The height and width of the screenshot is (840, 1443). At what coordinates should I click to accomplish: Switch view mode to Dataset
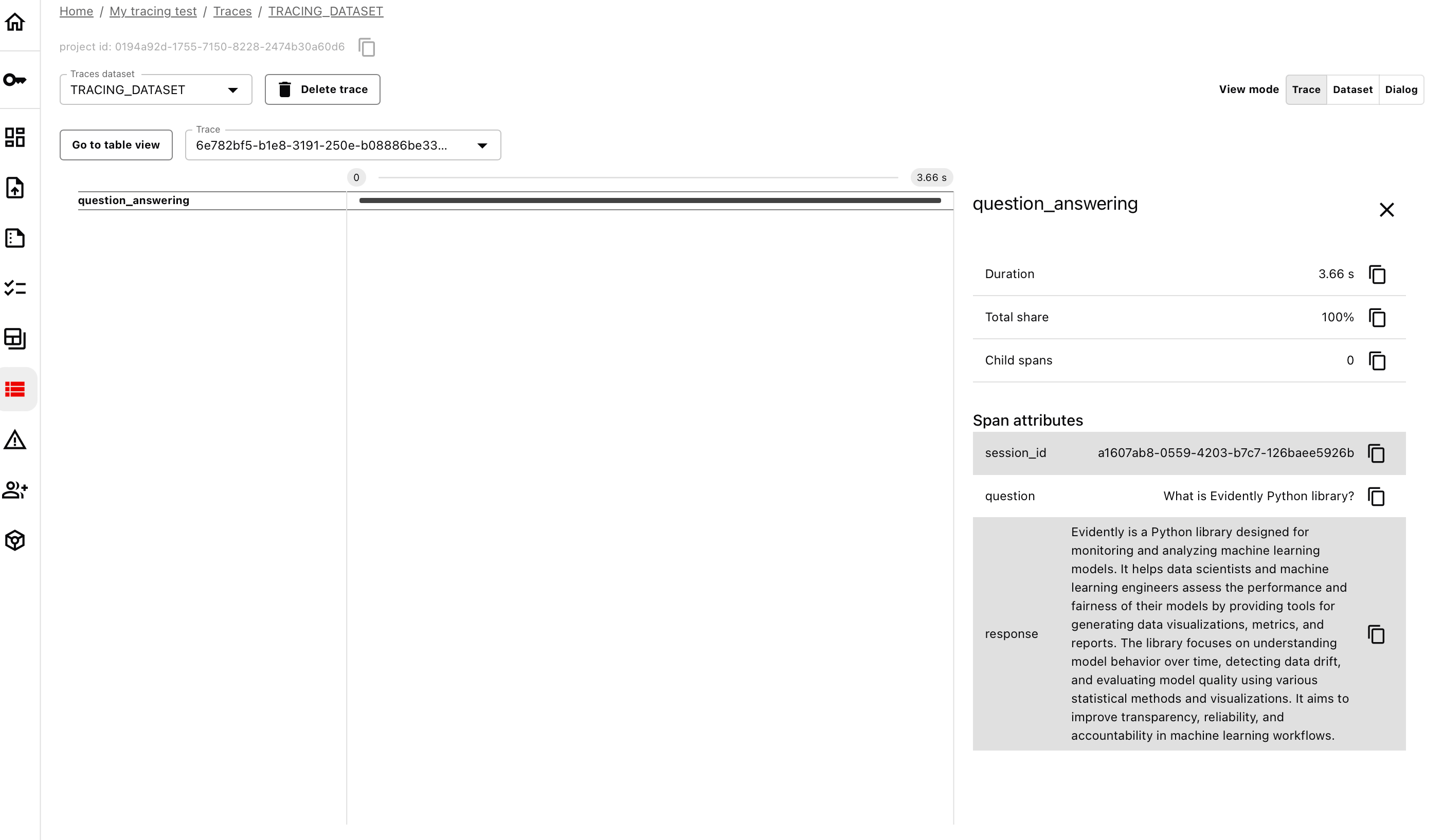(1352, 89)
